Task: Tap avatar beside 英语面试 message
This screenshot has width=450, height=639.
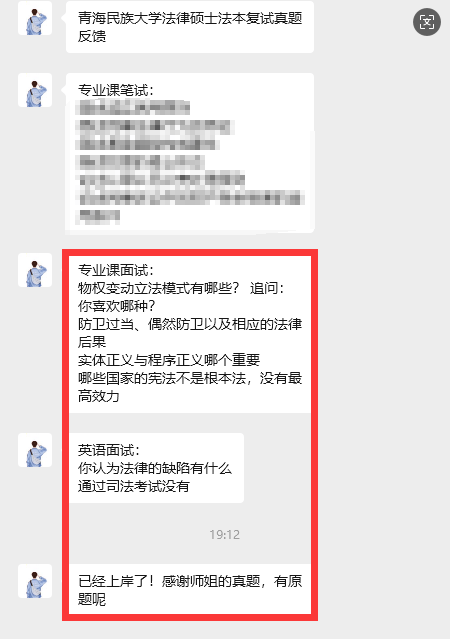Action: point(35,450)
